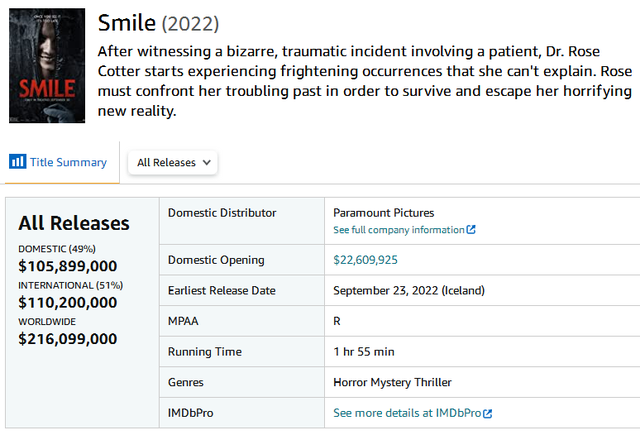640x435 pixels.
Task: Select the worldwide gross $216,099,000 figure
Action: click(68, 339)
